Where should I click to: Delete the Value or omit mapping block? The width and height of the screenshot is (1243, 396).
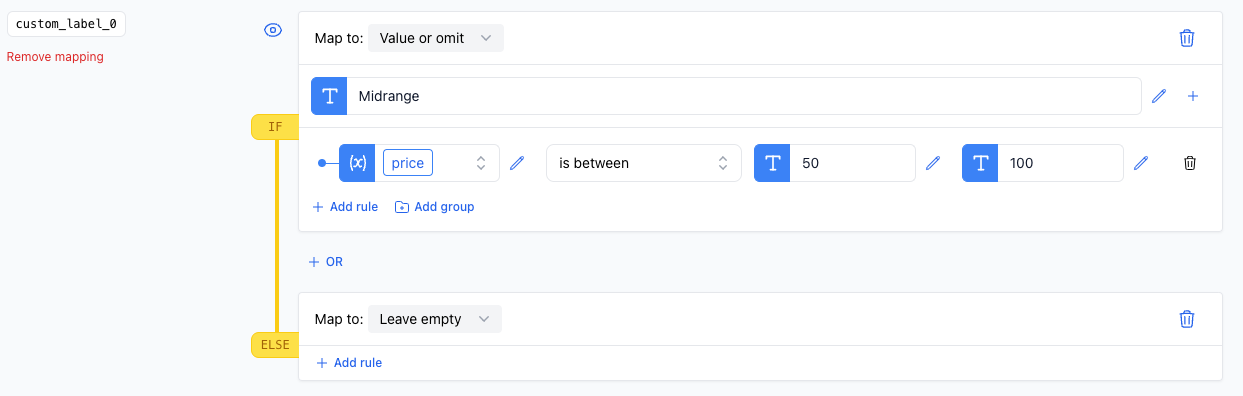(1187, 38)
